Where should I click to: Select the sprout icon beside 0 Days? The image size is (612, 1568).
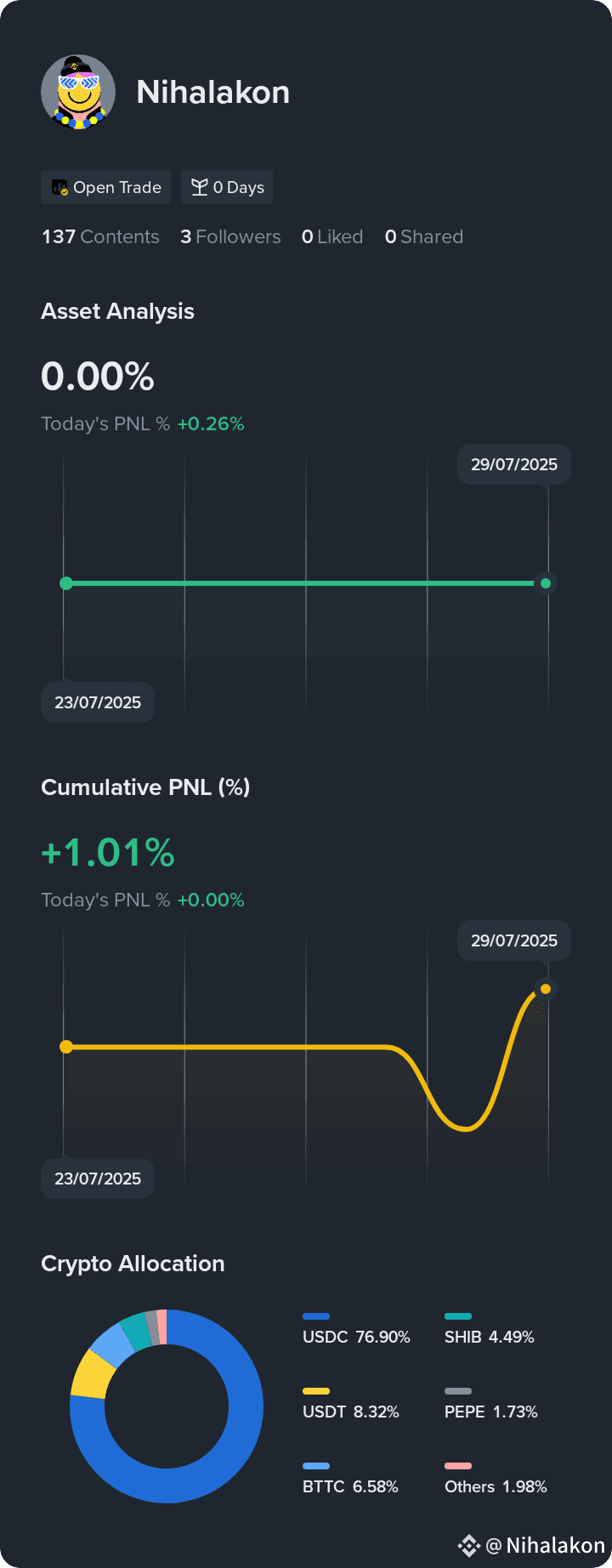(200, 187)
